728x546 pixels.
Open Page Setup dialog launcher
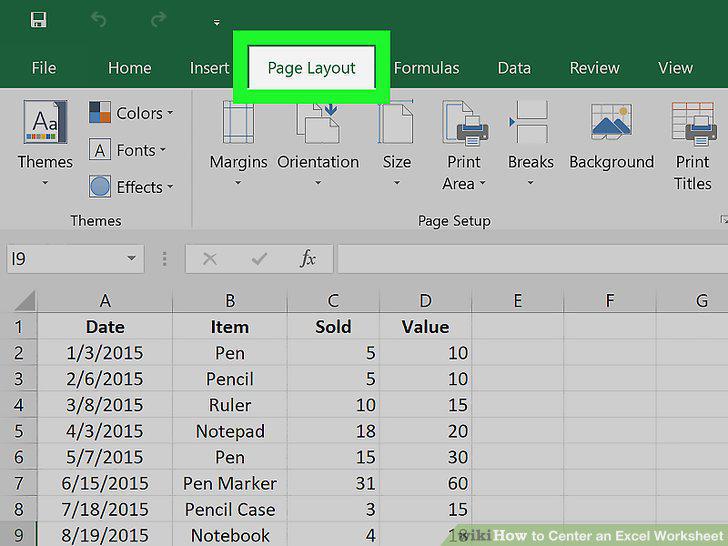[x=723, y=219]
